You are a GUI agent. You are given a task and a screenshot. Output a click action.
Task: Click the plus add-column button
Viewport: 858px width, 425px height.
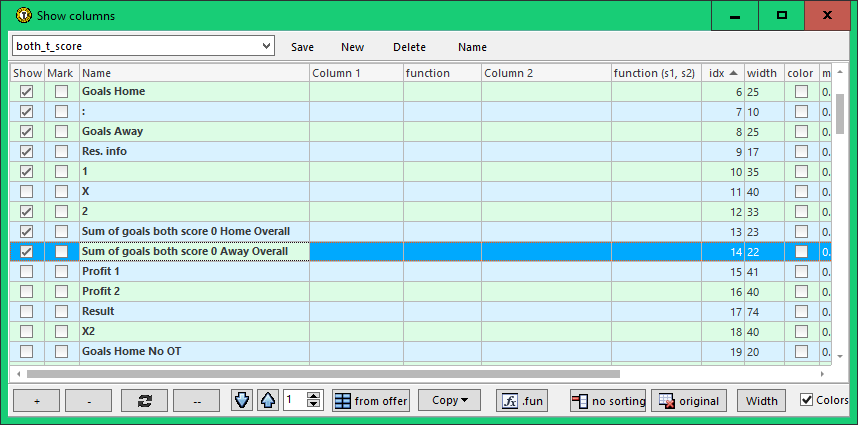tap(36, 401)
